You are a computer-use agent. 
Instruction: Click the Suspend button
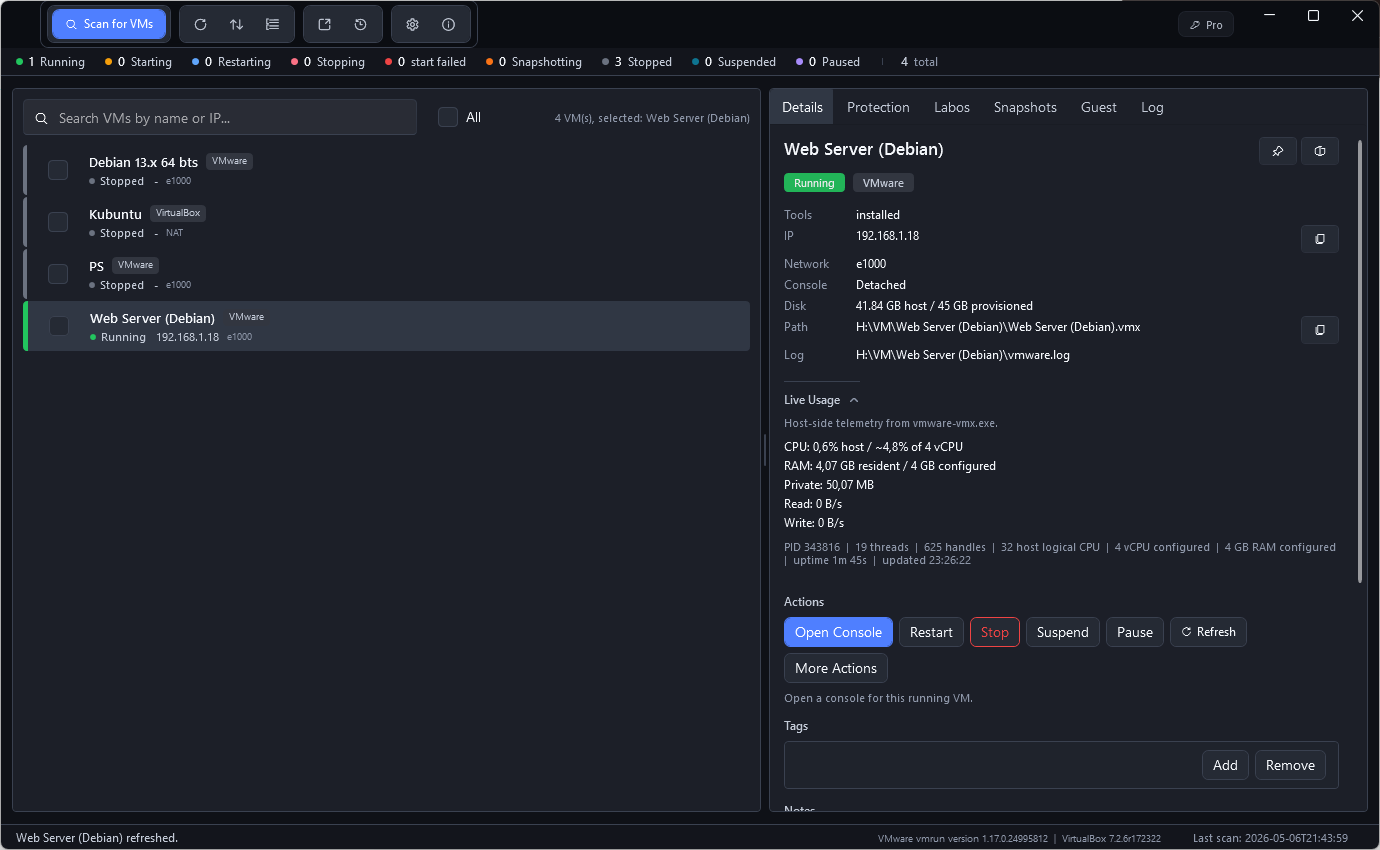tap(1063, 632)
